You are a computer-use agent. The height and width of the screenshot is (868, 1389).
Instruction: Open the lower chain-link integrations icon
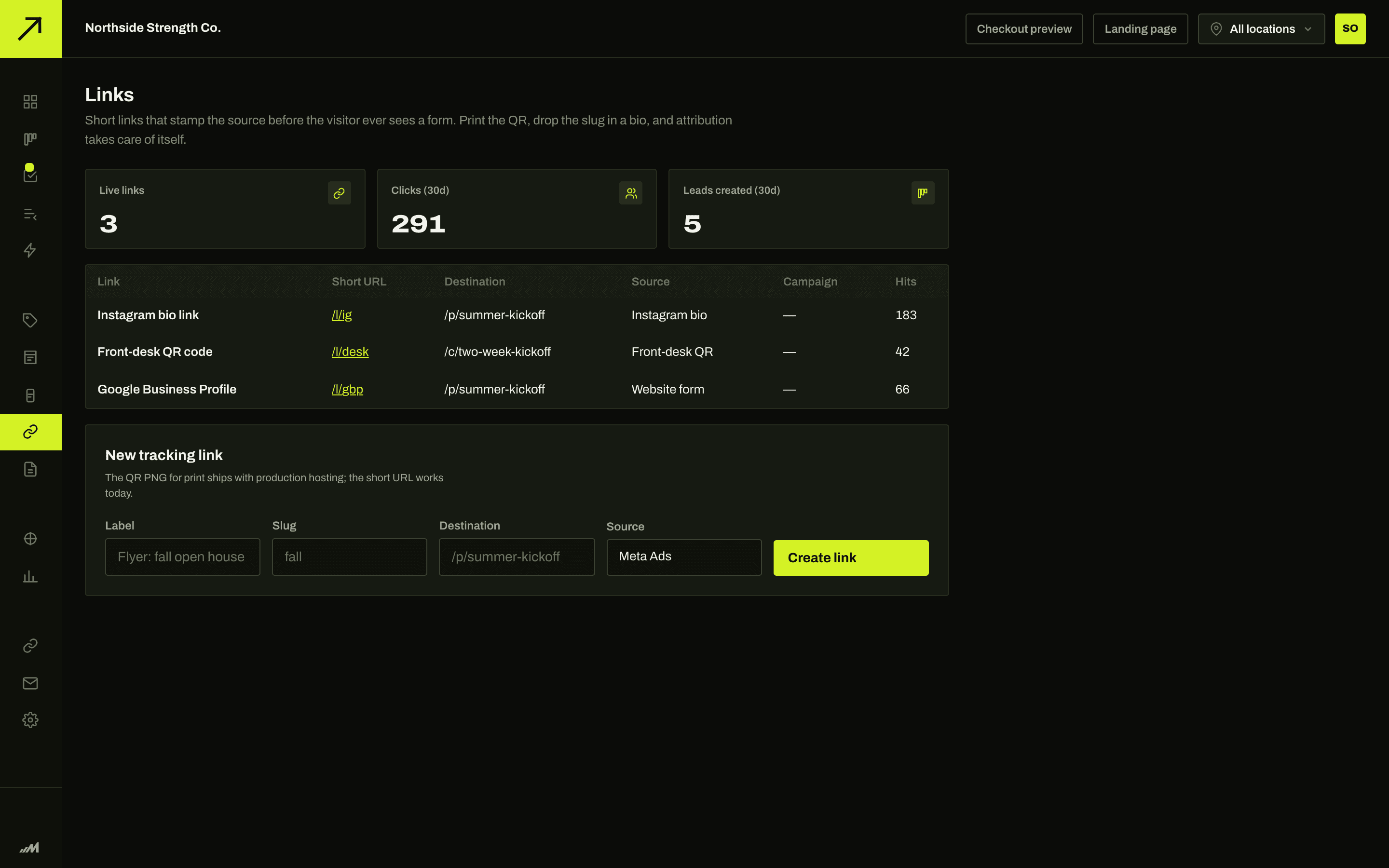30,646
